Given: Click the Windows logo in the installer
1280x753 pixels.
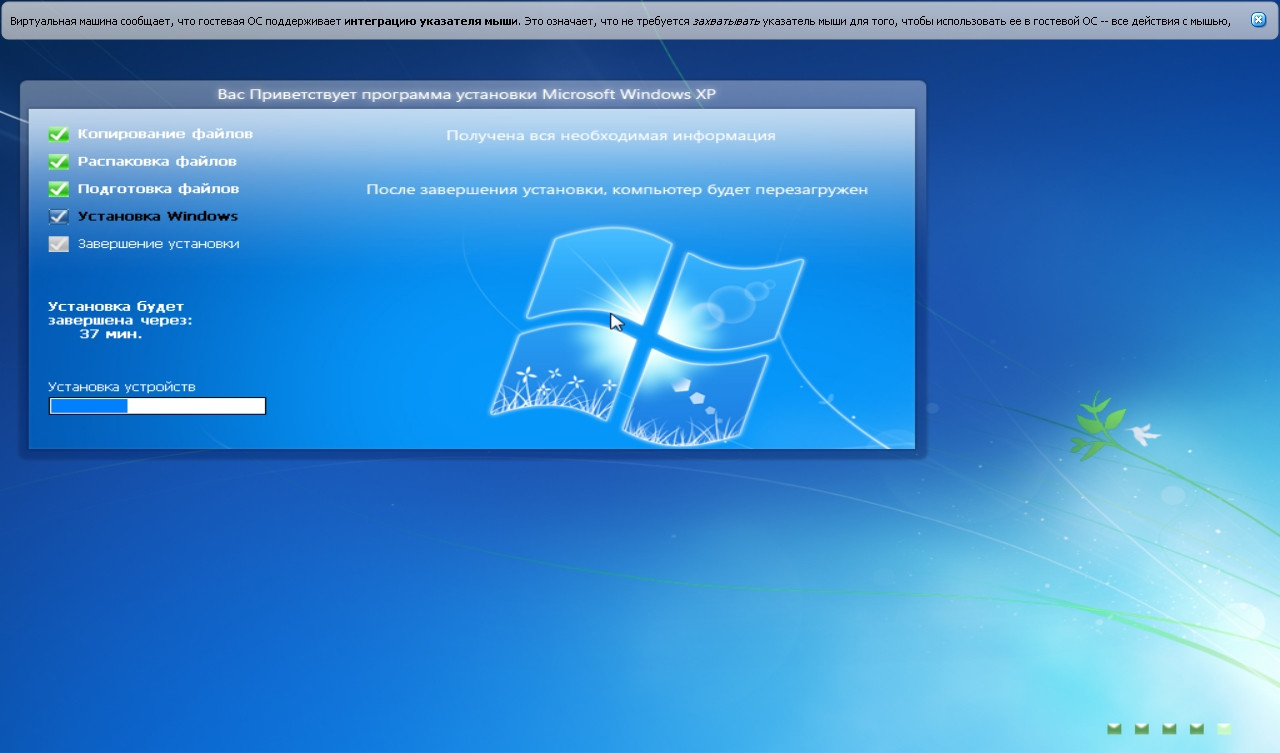Looking at the screenshot, I should pos(646,335).
